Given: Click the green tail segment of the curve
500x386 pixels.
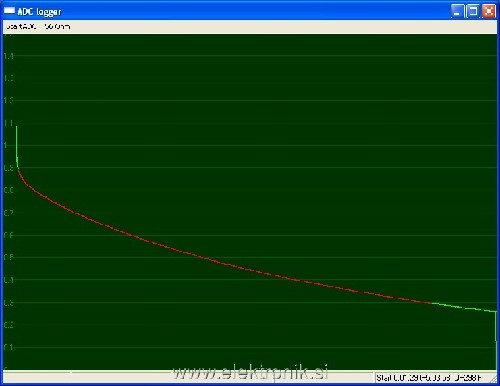Looking at the screenshot, I should tap(463, 308).
